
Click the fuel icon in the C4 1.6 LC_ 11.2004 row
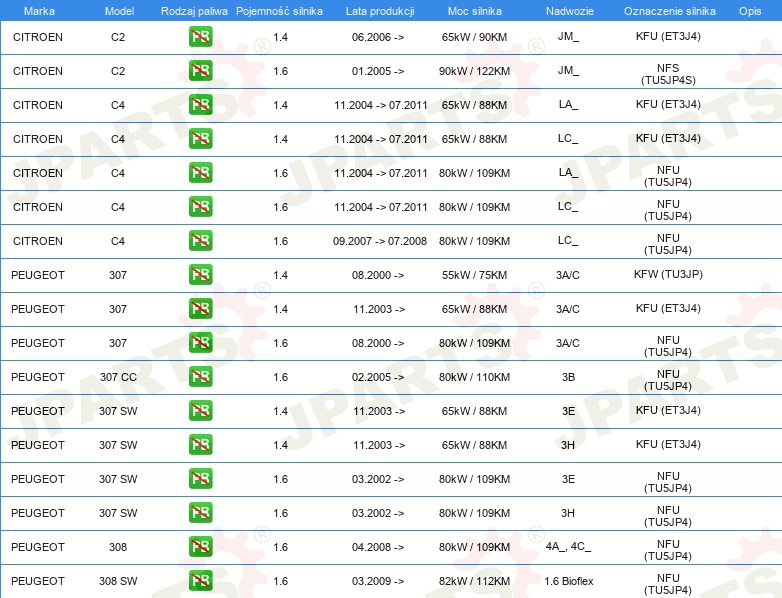200,206
